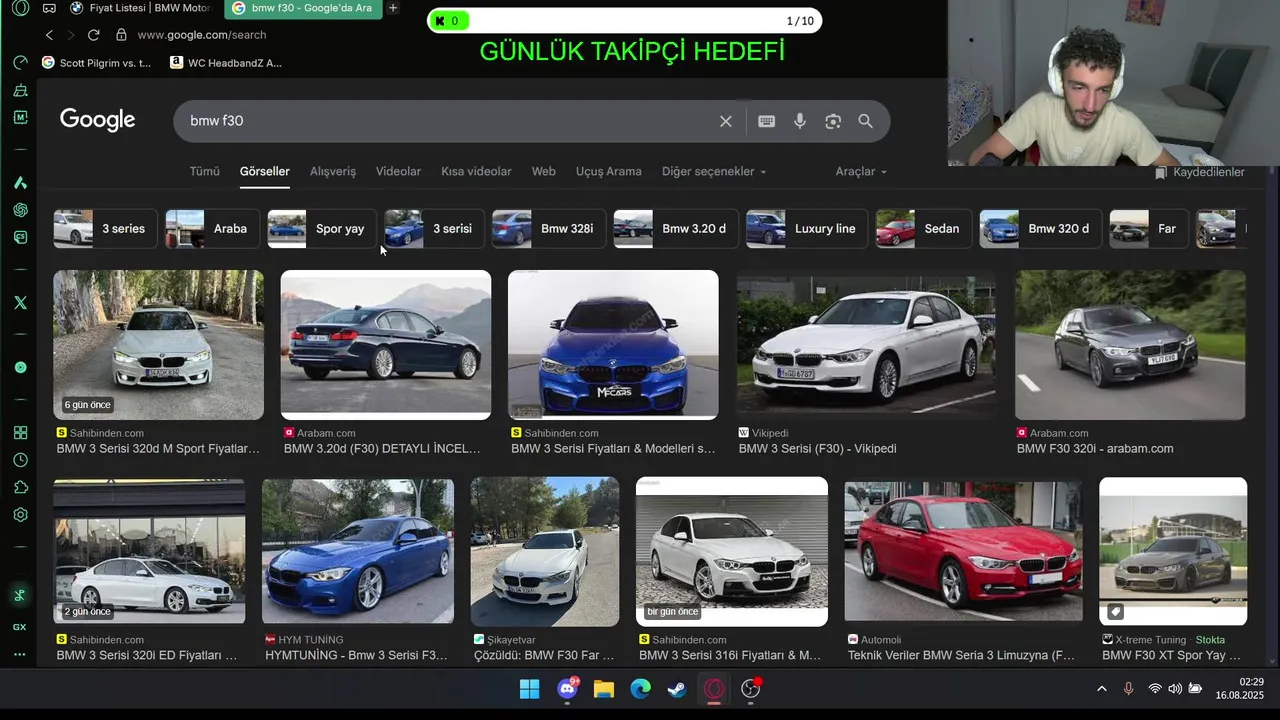1280x720 pixels.
Task: Expand the Araçlar tools dropdown
Action: point(861,171)
